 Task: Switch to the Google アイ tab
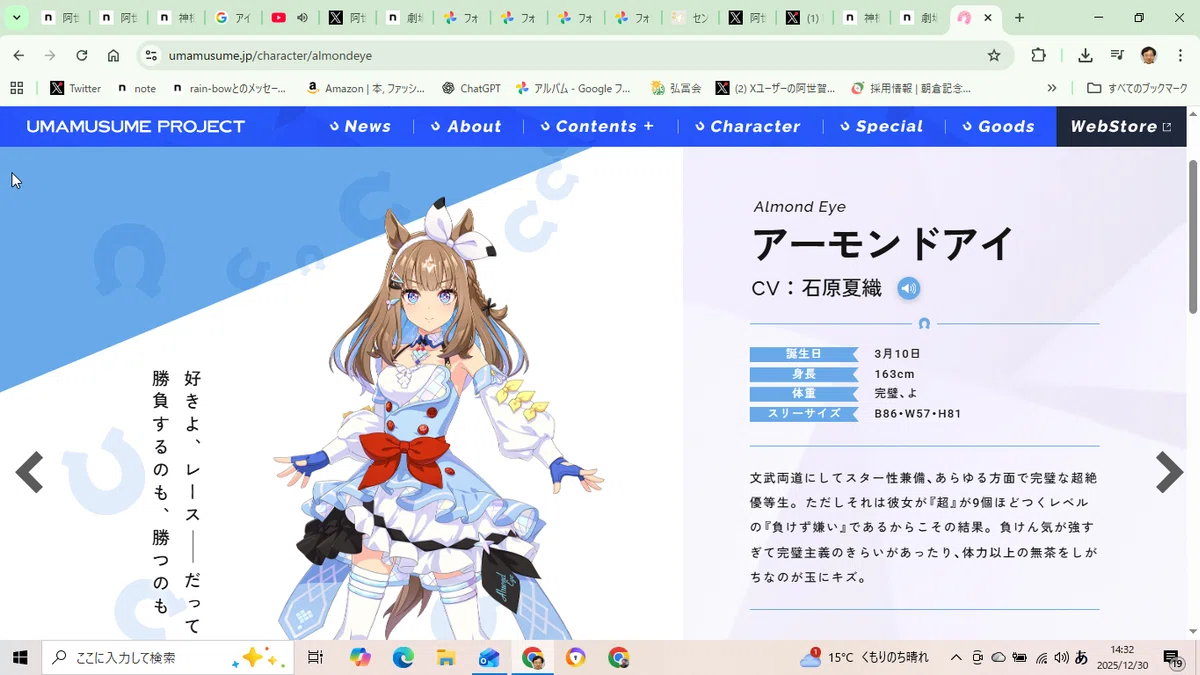(233, 18)
